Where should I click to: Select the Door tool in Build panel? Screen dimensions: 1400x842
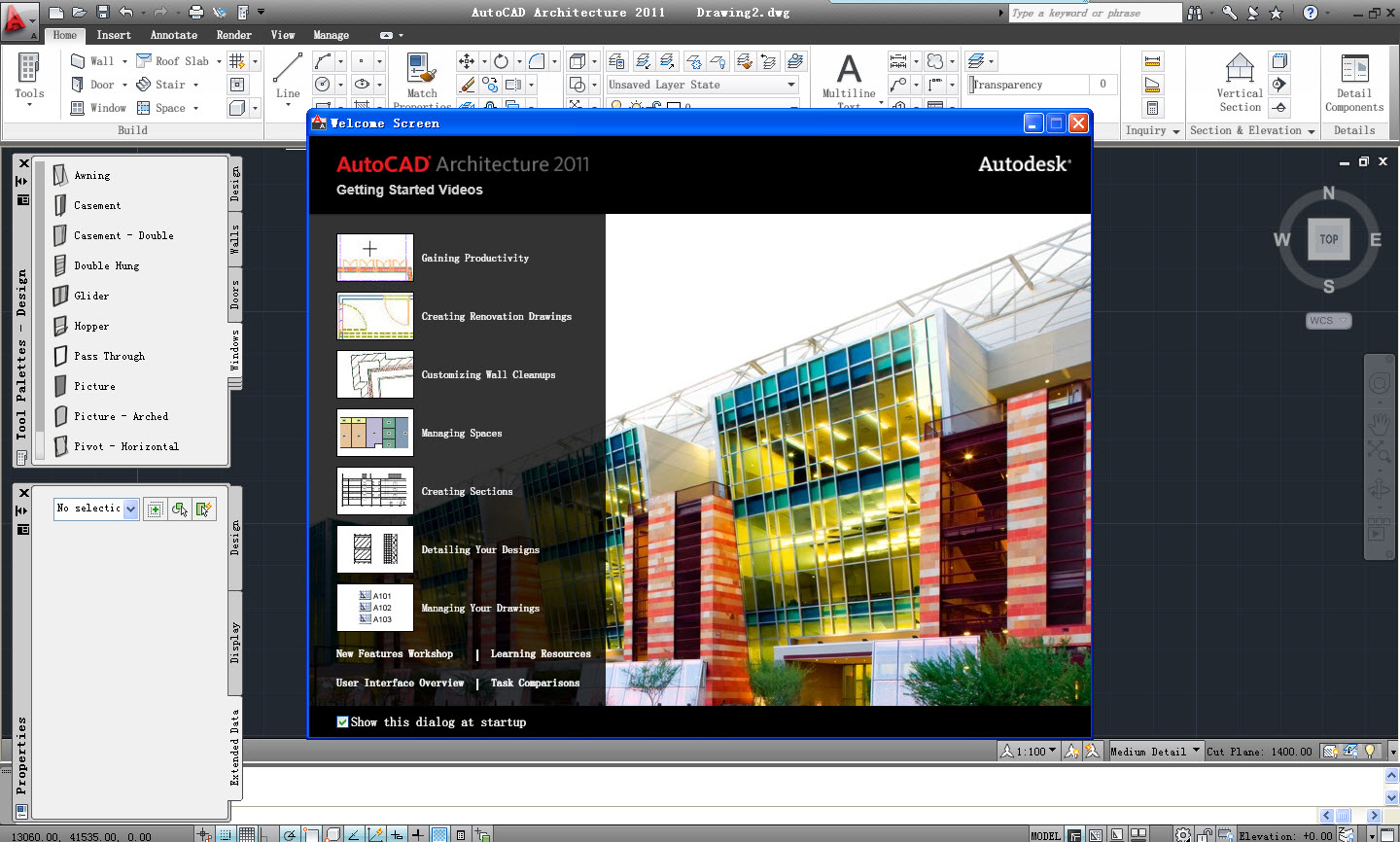(94, 85)
